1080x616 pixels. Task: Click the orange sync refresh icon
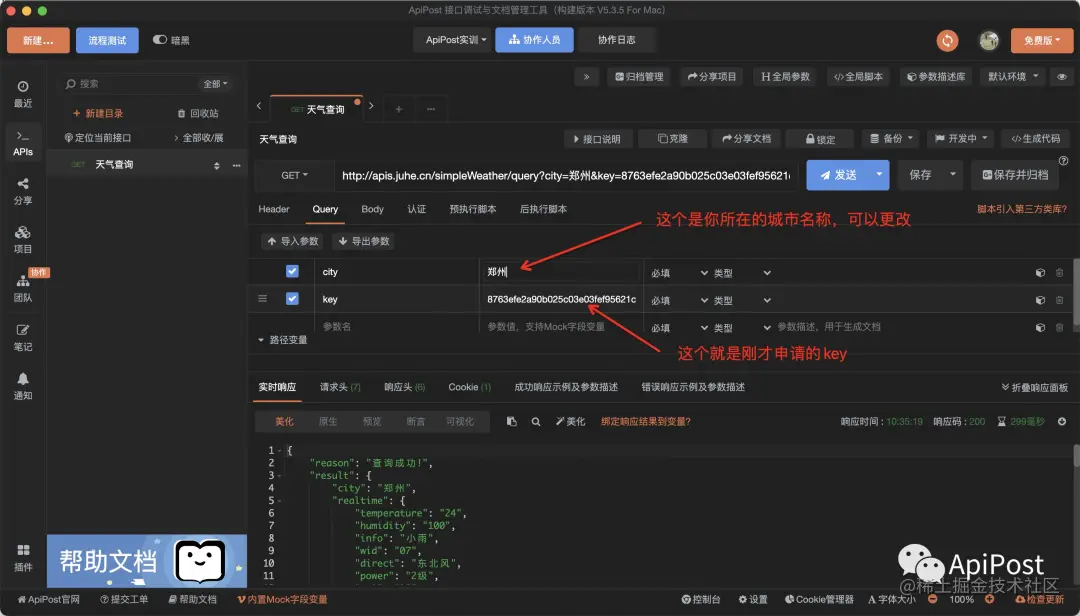coord(947,41)
